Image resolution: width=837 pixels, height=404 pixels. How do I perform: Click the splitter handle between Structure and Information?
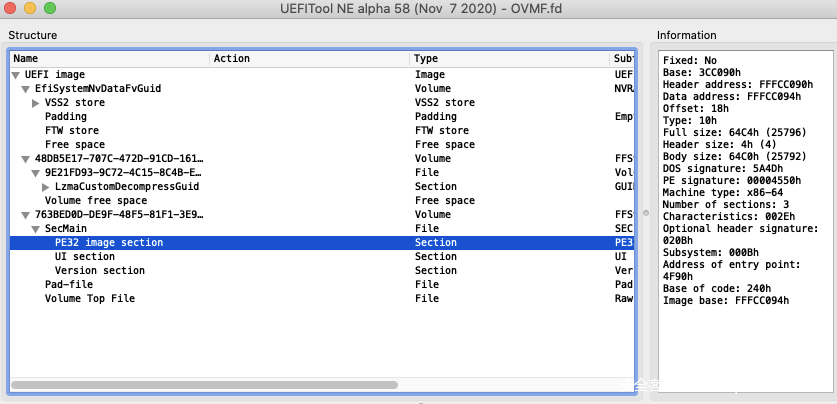pos(645,213)
